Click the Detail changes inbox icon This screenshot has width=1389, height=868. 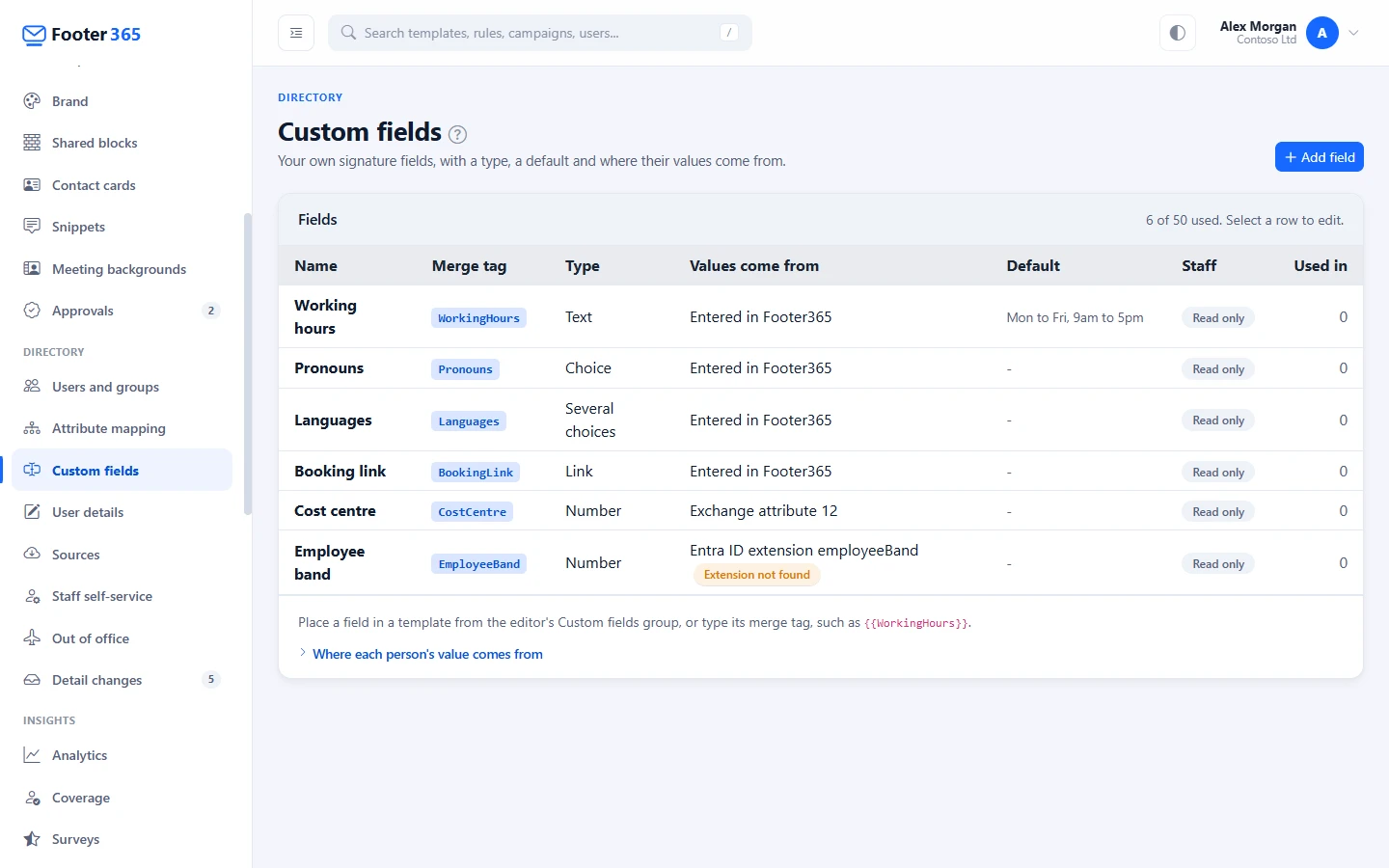[x=32, y=680]
